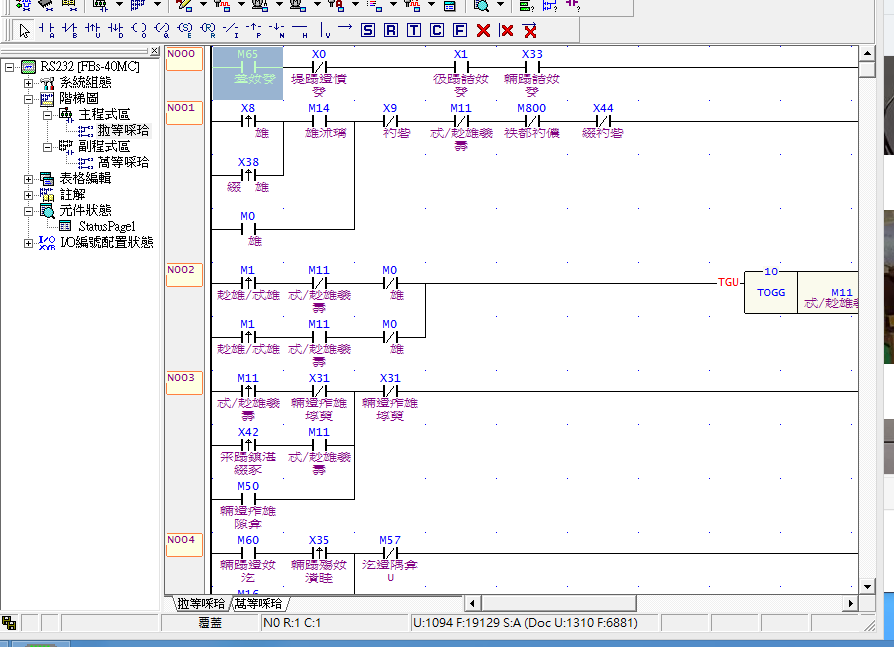Screen dimensions: 894x647
Task: Pick the normally closed contact B tool
Action: [x=69, y=30]
